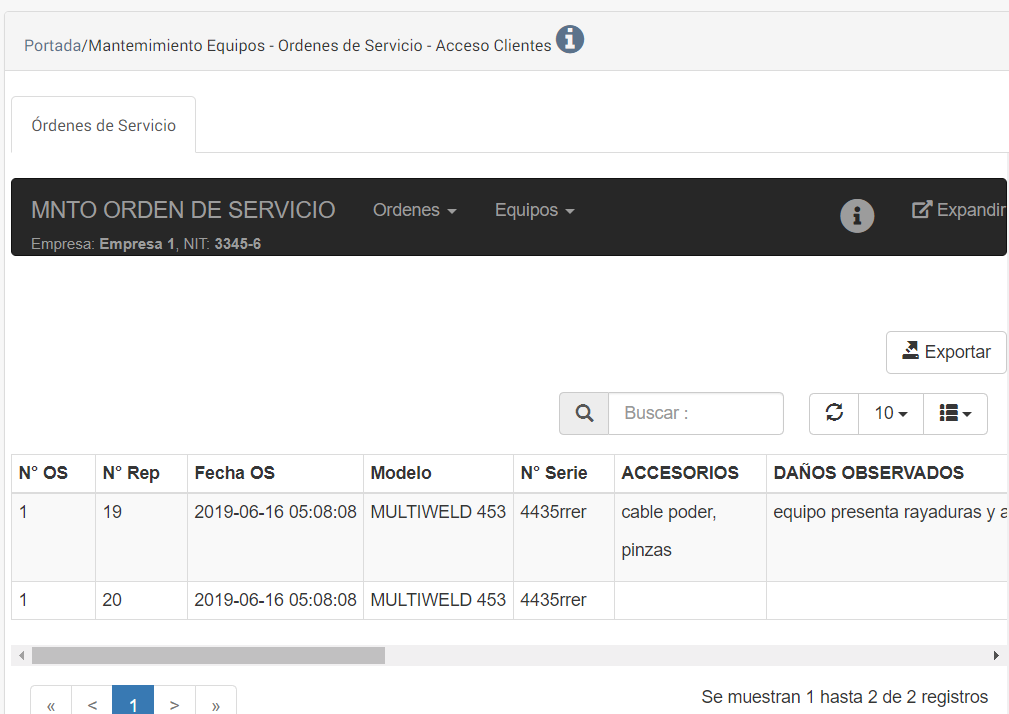This screenshot has height=714, width=1009.
Task: Open the Portada breadcrumb link
Action: coord(52,46)
